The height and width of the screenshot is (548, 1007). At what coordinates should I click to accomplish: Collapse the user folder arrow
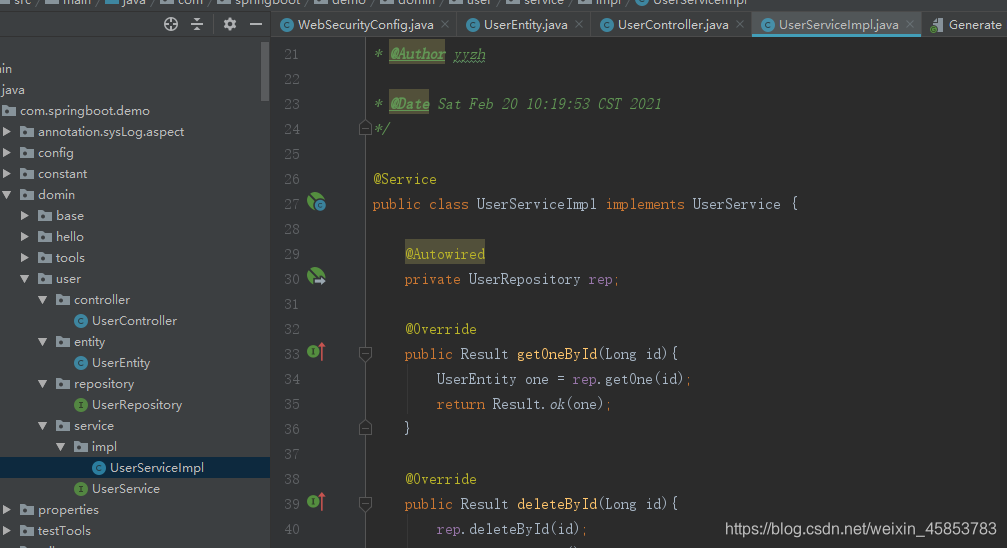pyautogui.click(x=25, y=279)
